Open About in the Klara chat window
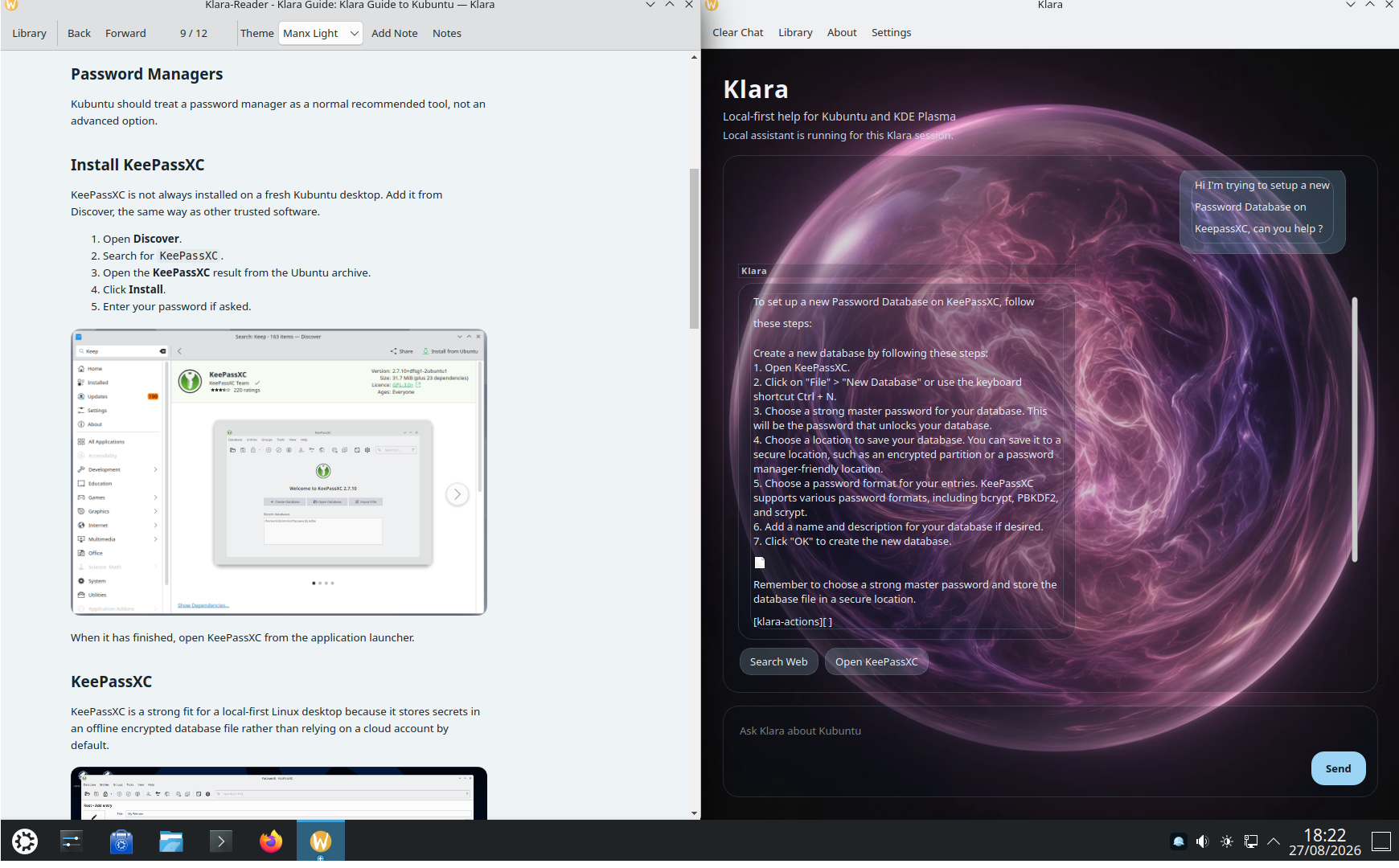Screen dimensions: 1399x868 coord(842,32)
